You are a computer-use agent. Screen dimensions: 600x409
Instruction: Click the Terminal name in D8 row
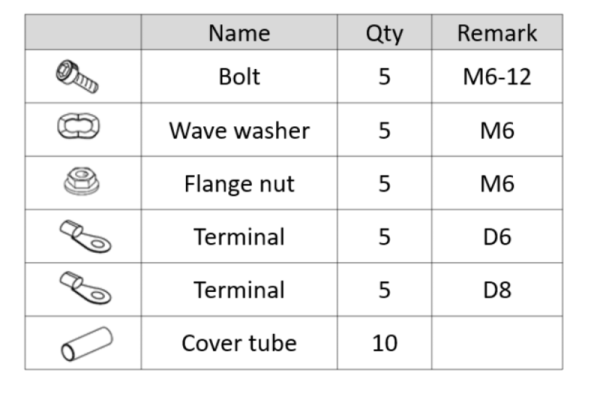pos(239,290)
